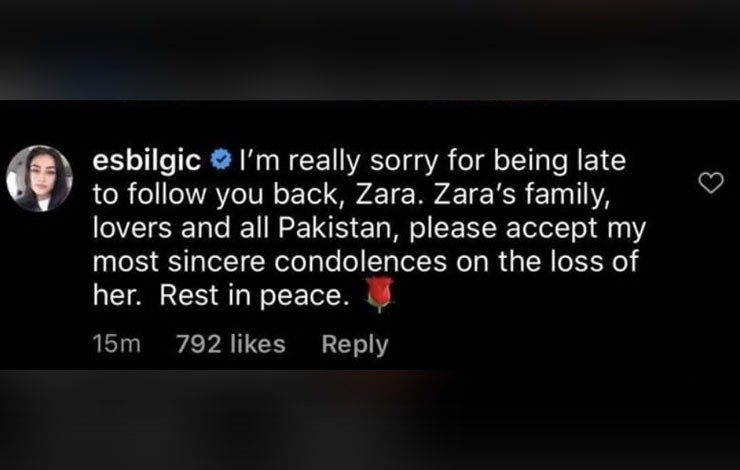Click the 15m timestamp
Screen dimensions: 740x470
coord(117,344)
